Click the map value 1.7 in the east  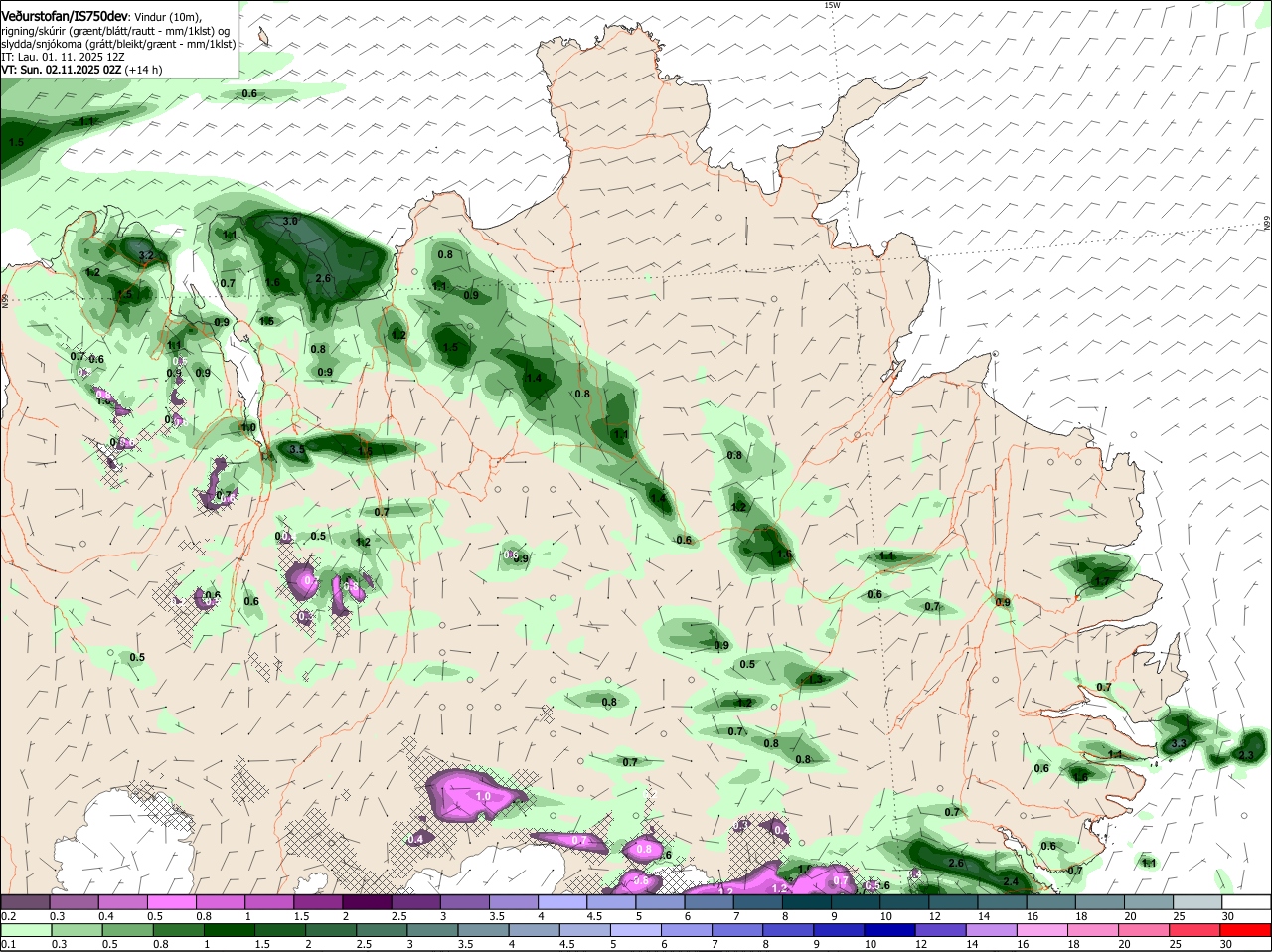point(1100,581)
